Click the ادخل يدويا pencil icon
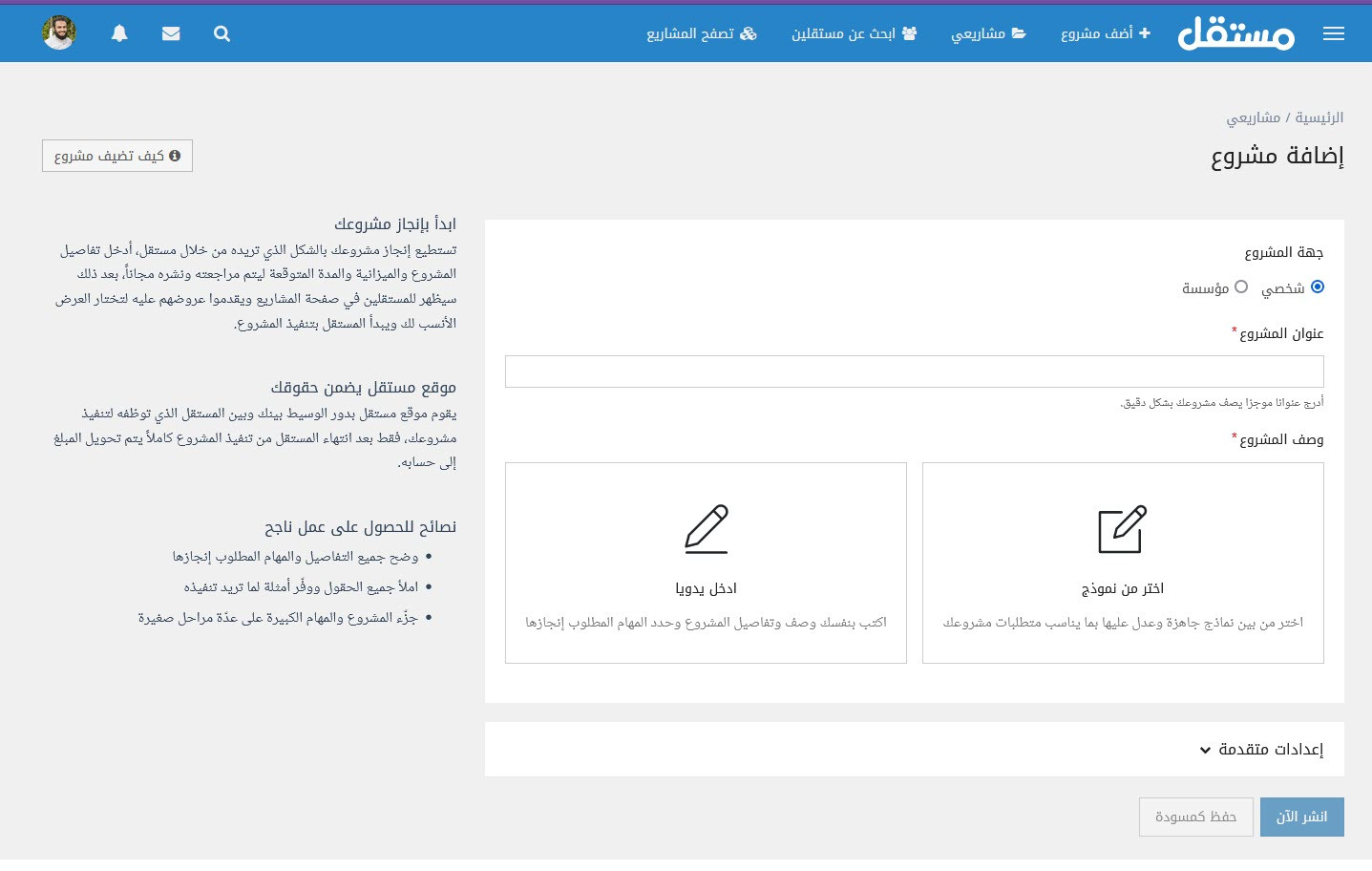This screenshot has height=871, width=1372. click(706, 529)
